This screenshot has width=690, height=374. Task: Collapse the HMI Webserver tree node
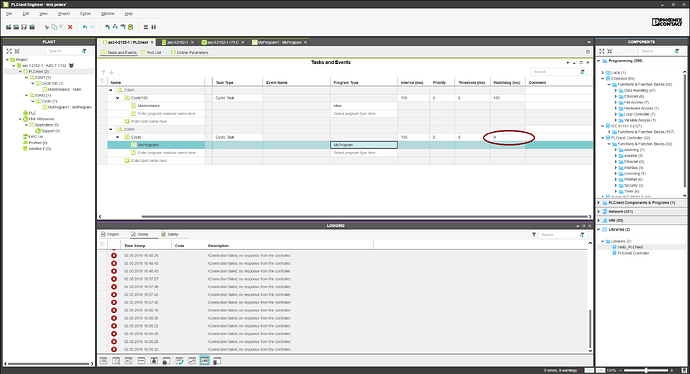click(x=20, y=119)
